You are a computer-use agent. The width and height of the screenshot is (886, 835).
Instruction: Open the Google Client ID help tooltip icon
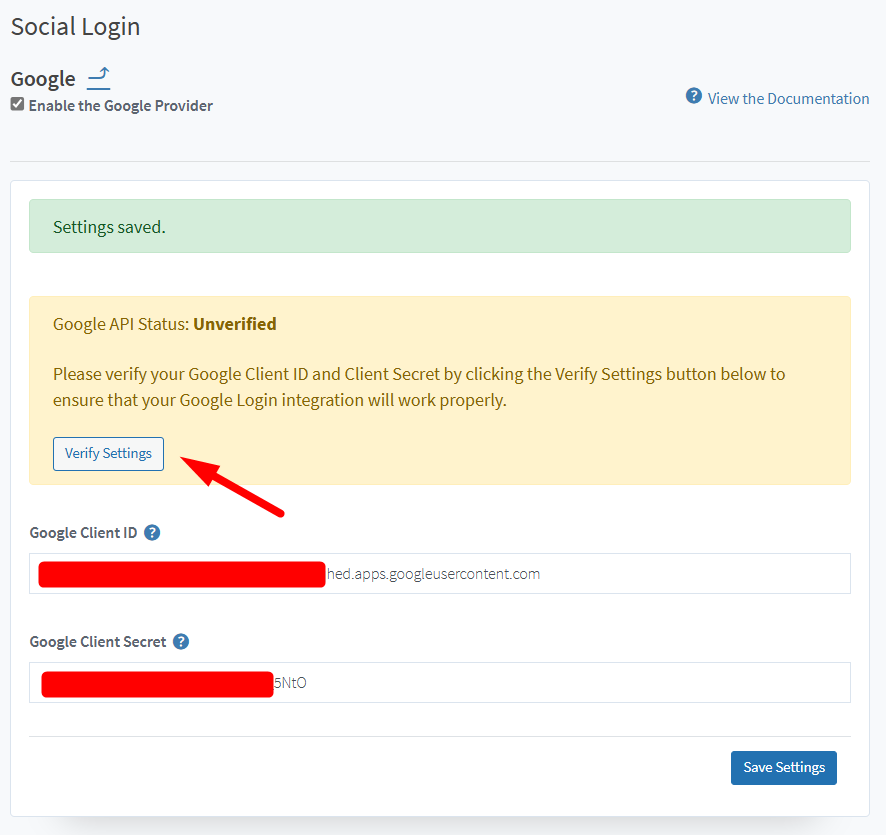pyautogui.click(x=152, y=533)
